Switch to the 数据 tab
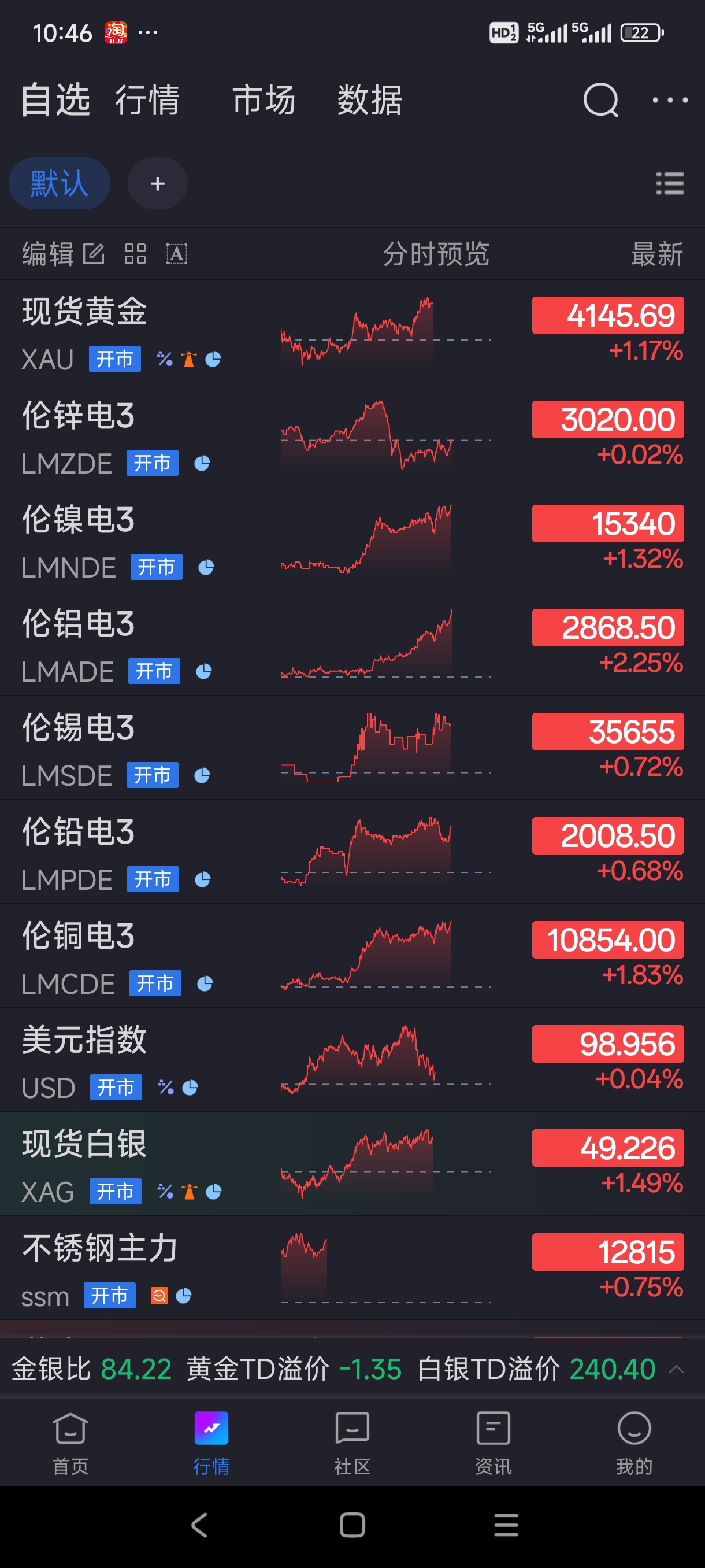Screen dimensions: 705x1568 point(369,100)
